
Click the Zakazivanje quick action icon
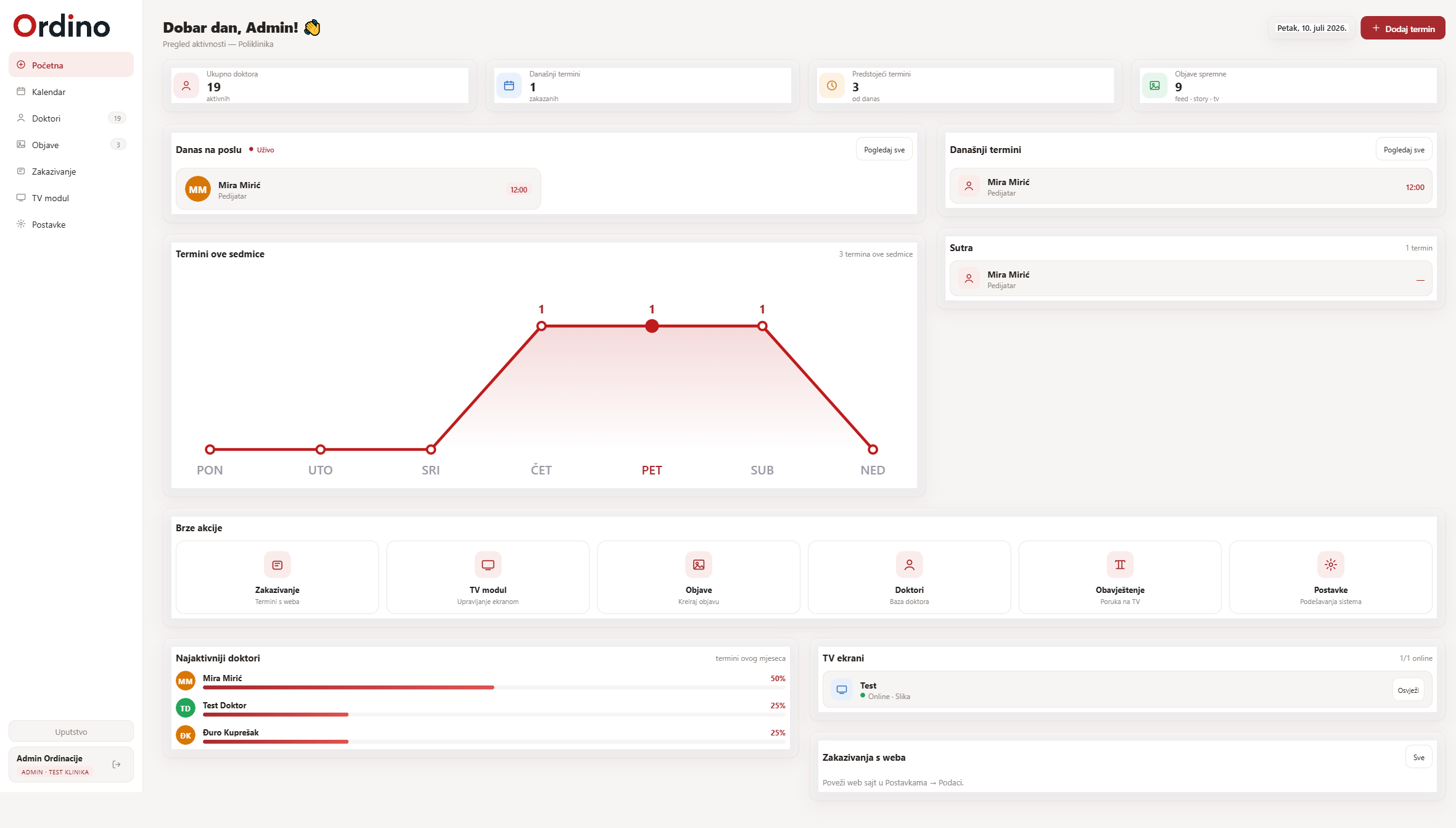coord(278,565)
